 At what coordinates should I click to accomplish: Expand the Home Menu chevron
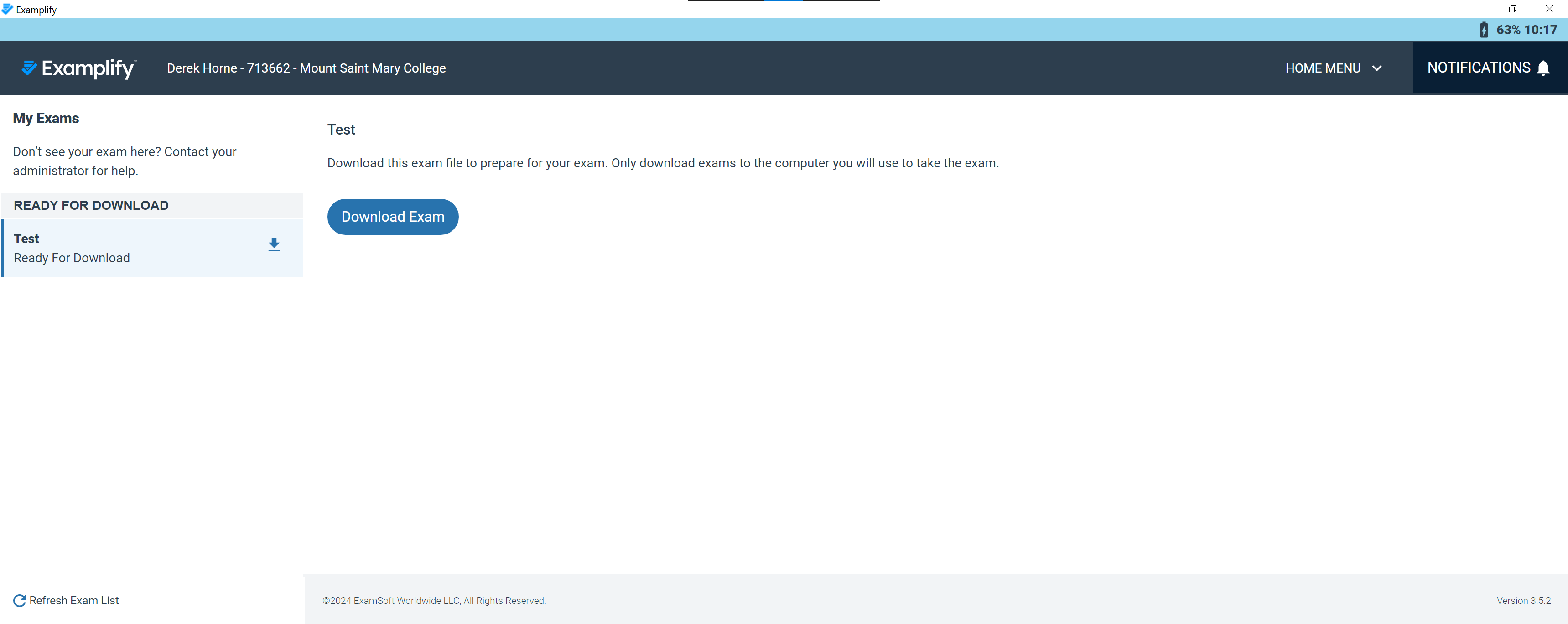point(1377,68)
